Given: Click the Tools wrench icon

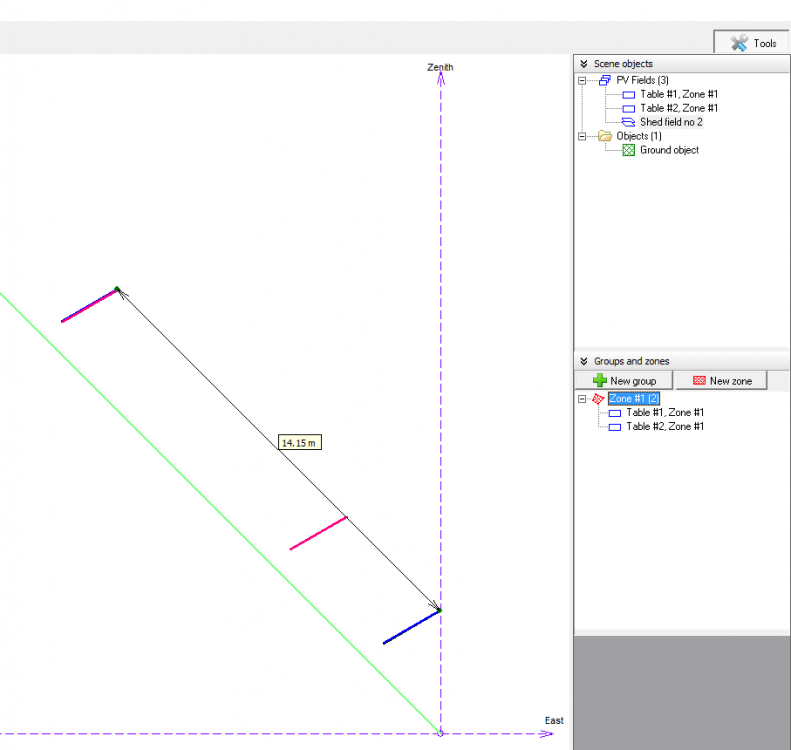Looking at the screenshot, I should [739, 43].
